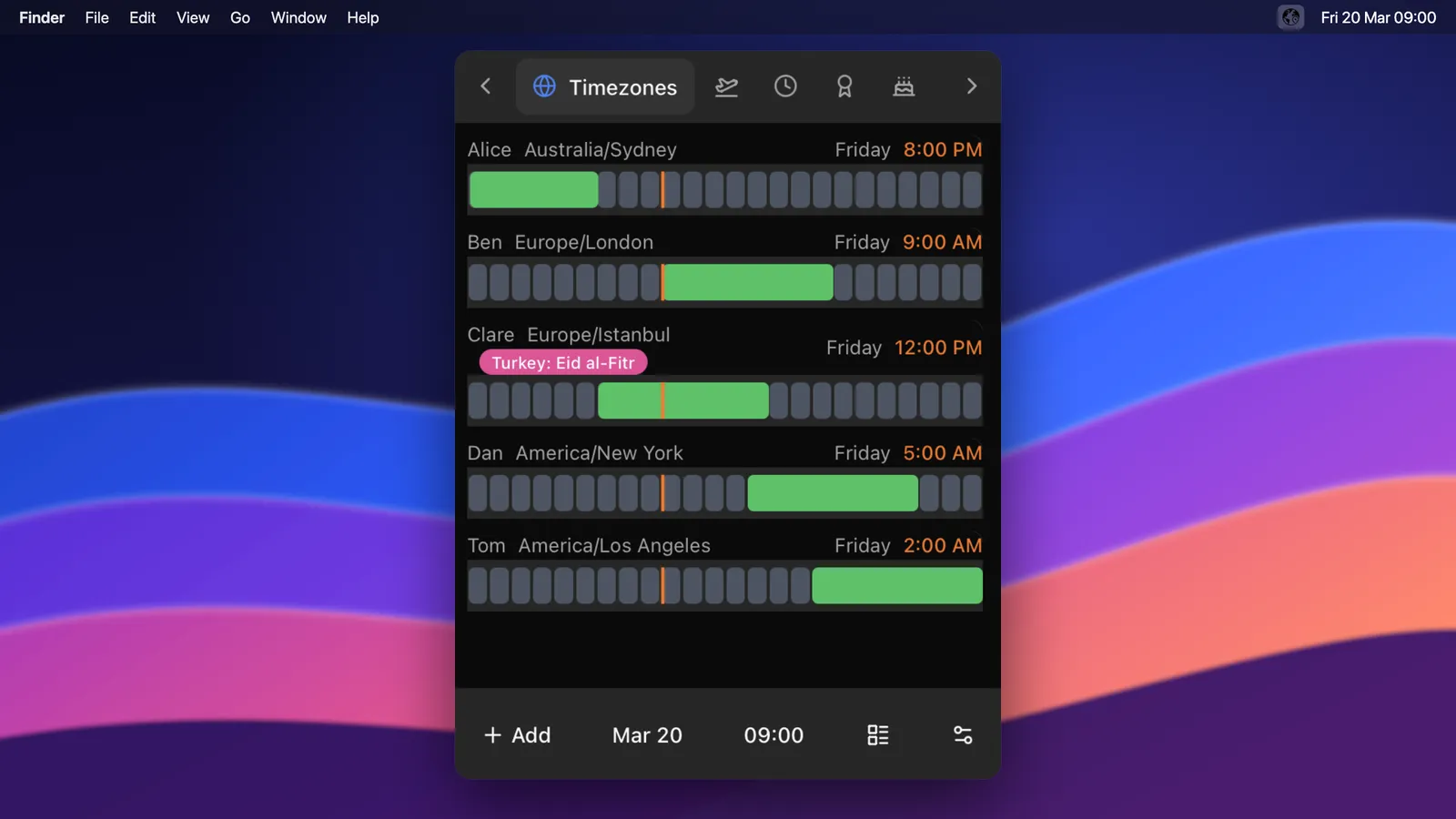The width and height of the screenshot is (1456, 819).
Task: Click Alice's green working-hours bar
Action: coord(533,190)
